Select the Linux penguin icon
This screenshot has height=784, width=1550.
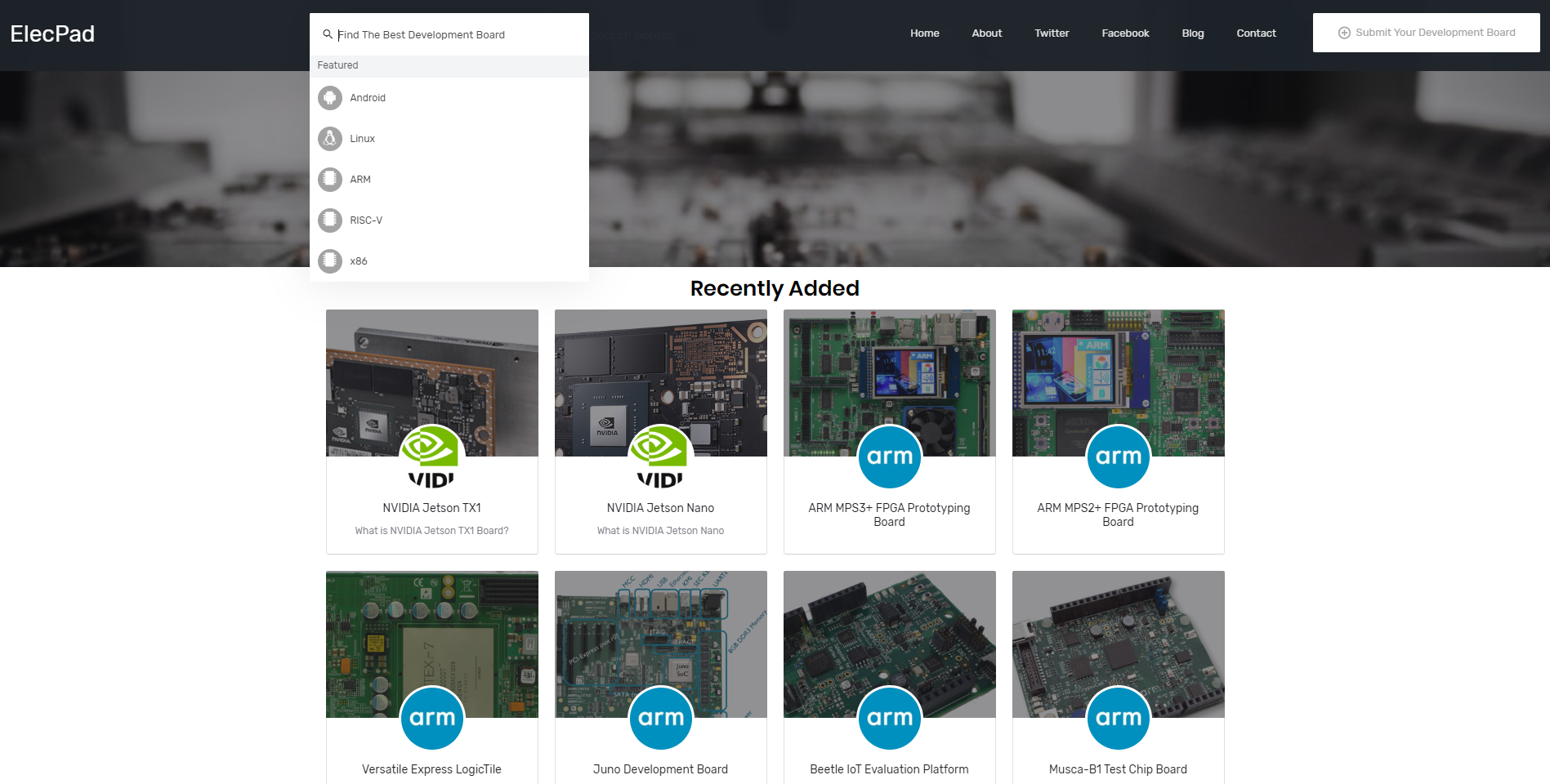coord(330,139)
